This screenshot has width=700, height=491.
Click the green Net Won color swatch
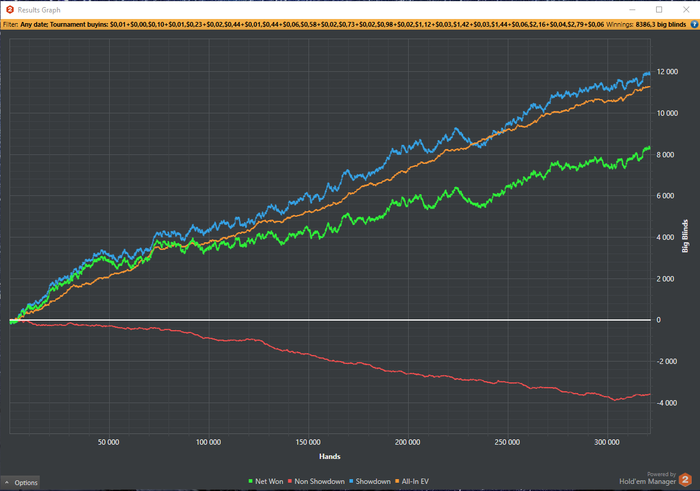[x=250, y=481]
